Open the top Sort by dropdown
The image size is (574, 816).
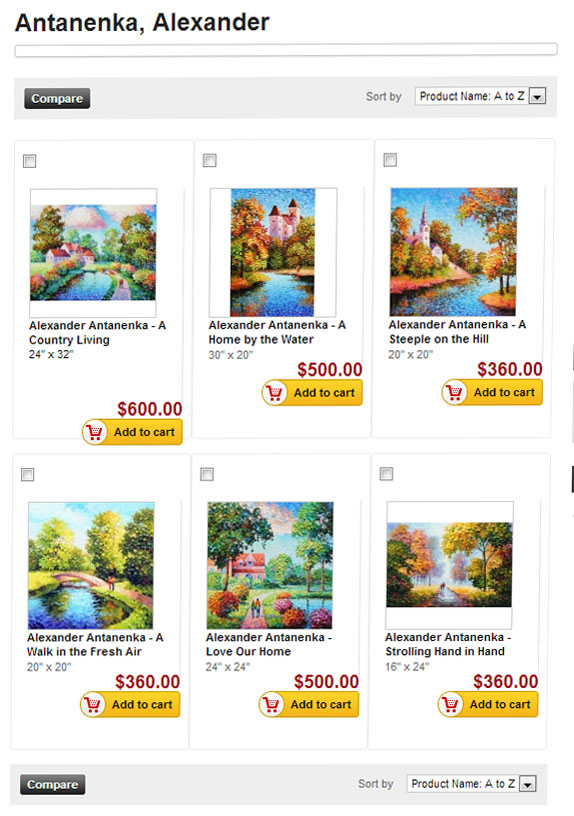[480, 96]
